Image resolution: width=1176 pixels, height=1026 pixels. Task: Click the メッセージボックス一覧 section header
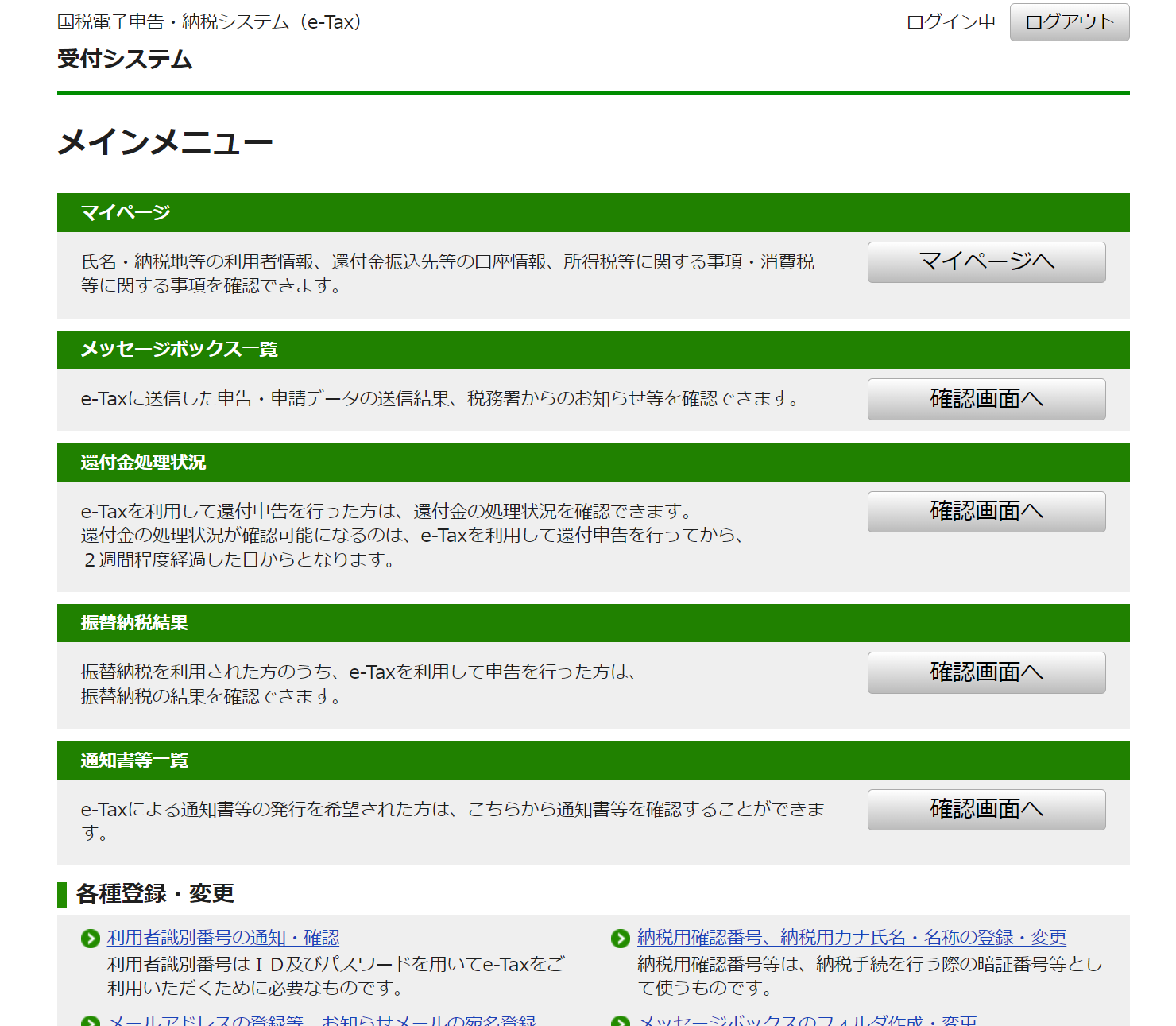[x=179, y=350]
